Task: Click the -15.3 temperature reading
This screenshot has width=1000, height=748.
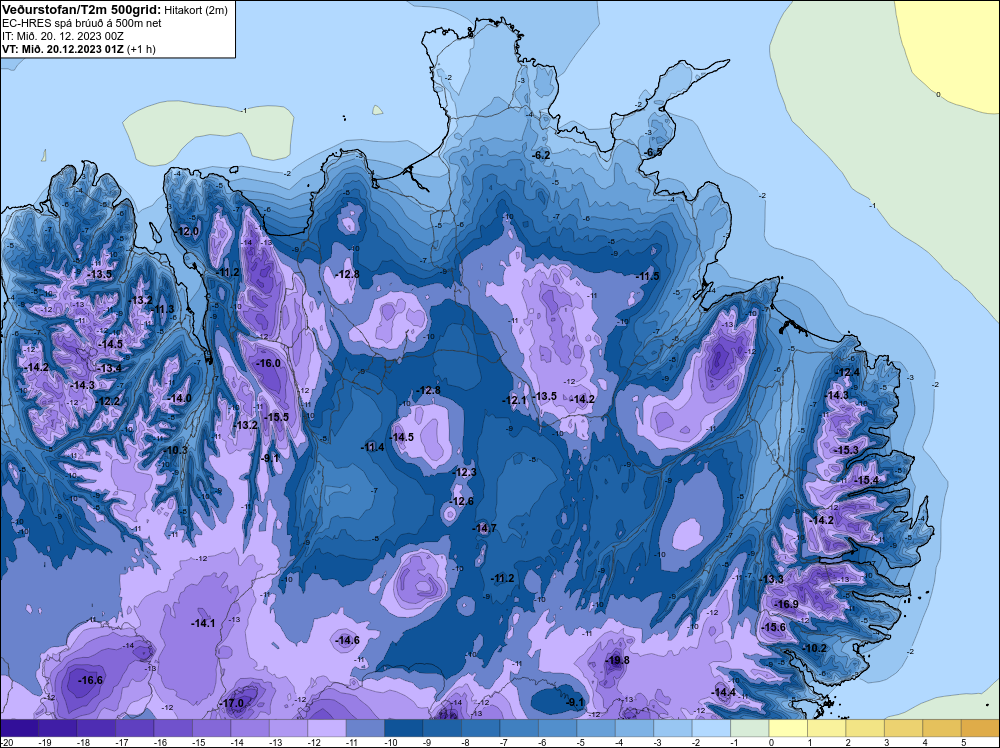Action: [x=846, y=450]
